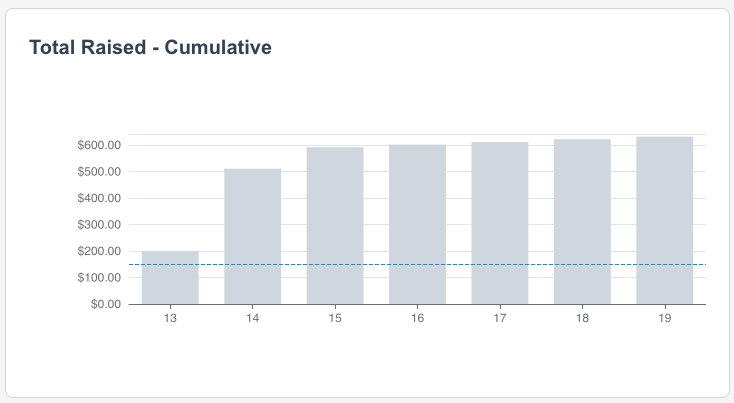Image resolution: width=734 pixels, height=403 pixels.
Task: Click the $300.00 axis label
Action: [x=99, y=225]
